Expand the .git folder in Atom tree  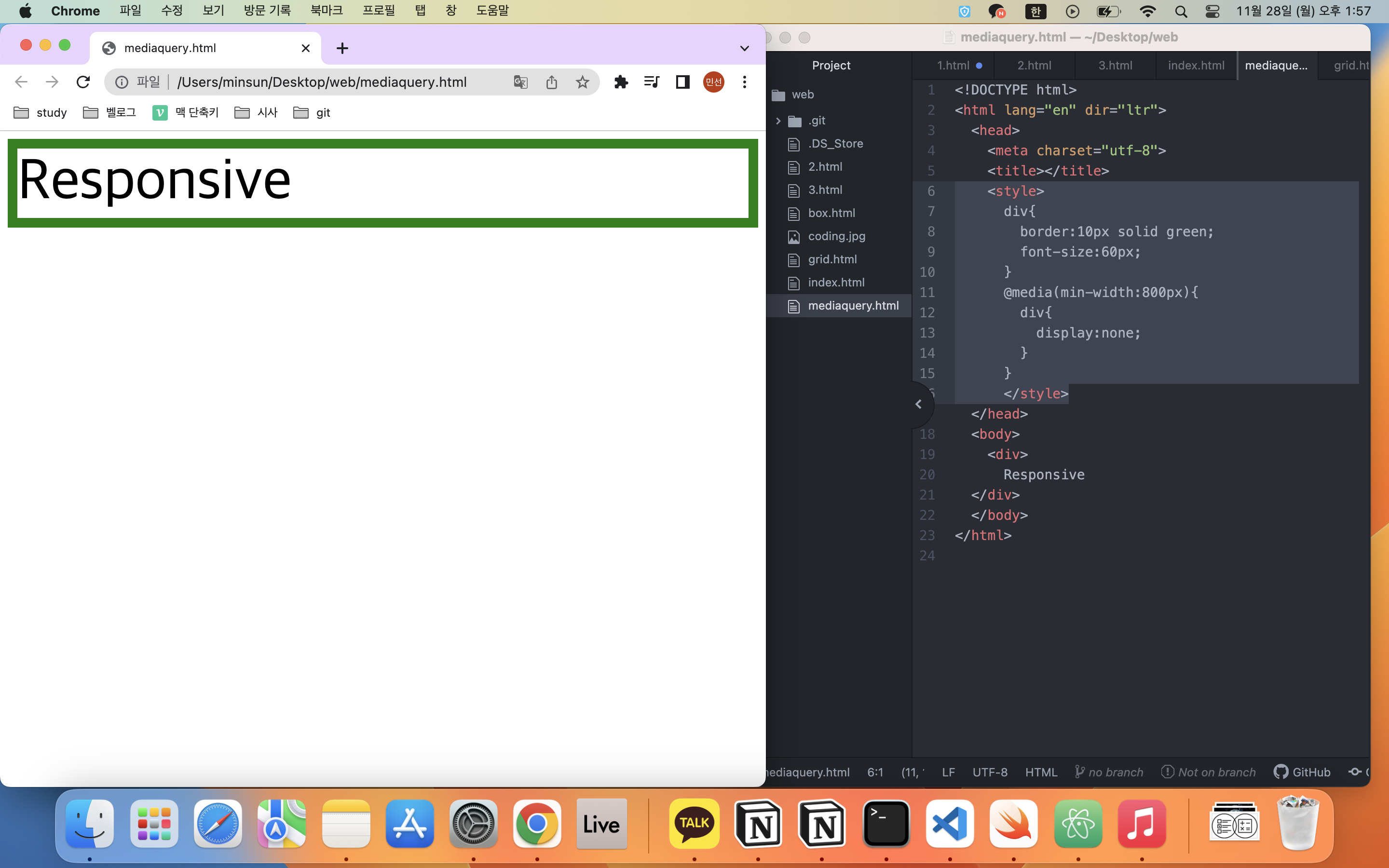pyautogui.click(x=778, y=121)
